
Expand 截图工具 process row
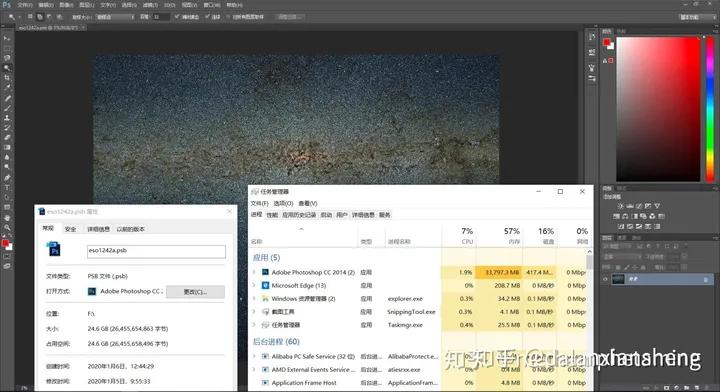point(254,312)
